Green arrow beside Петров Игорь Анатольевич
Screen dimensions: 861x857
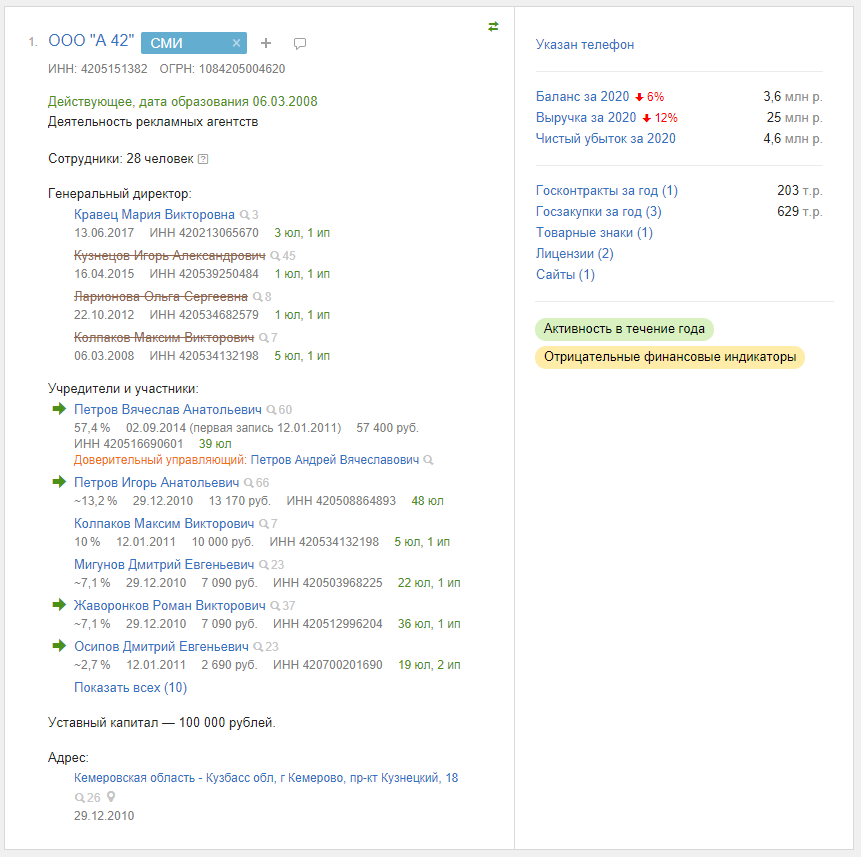(59, 482)
